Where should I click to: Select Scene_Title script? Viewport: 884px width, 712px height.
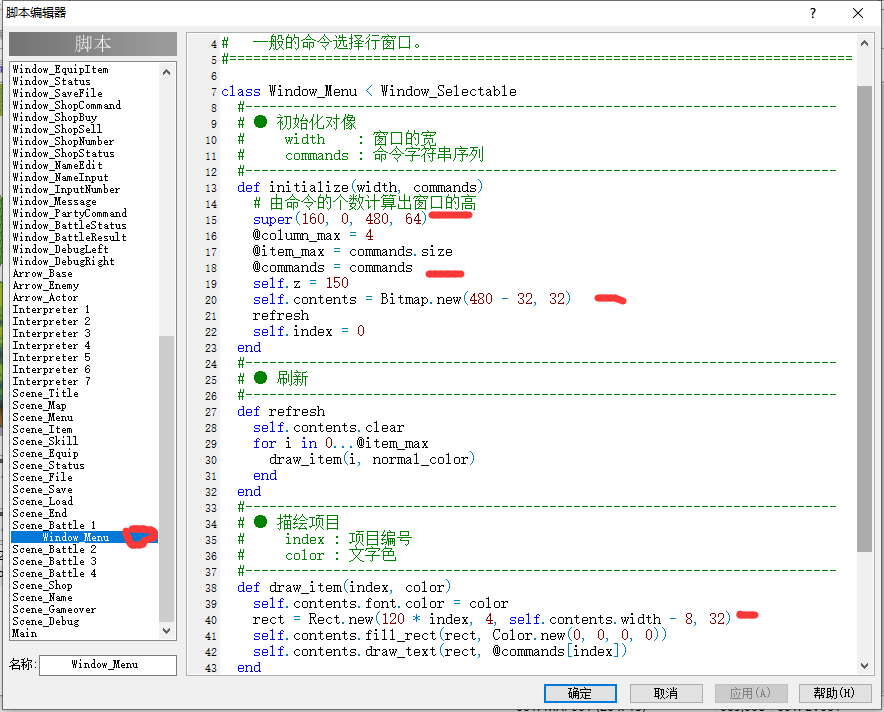click(x=46, y=393)
